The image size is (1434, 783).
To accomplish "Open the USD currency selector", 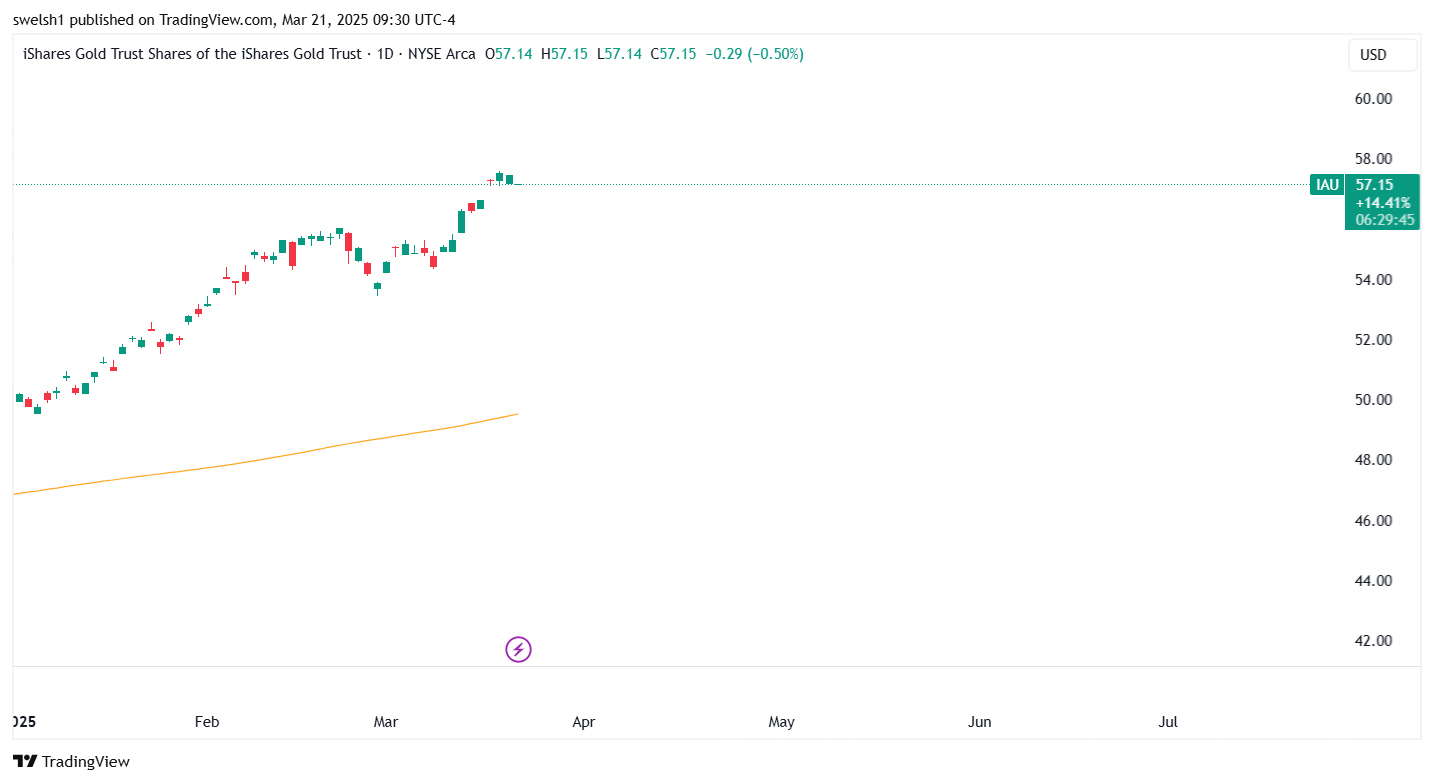I will (x=1382, y=55).
